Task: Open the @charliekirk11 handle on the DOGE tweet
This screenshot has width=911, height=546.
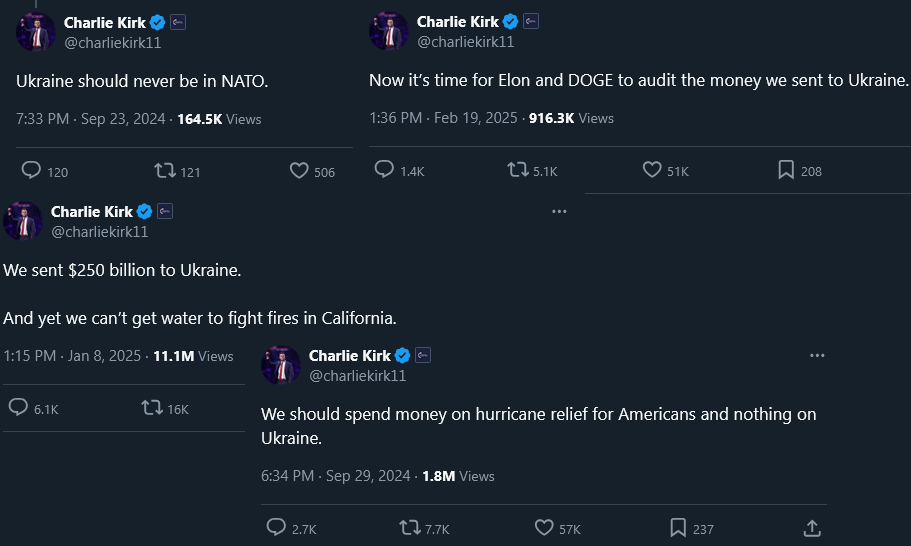Action: 465,42
